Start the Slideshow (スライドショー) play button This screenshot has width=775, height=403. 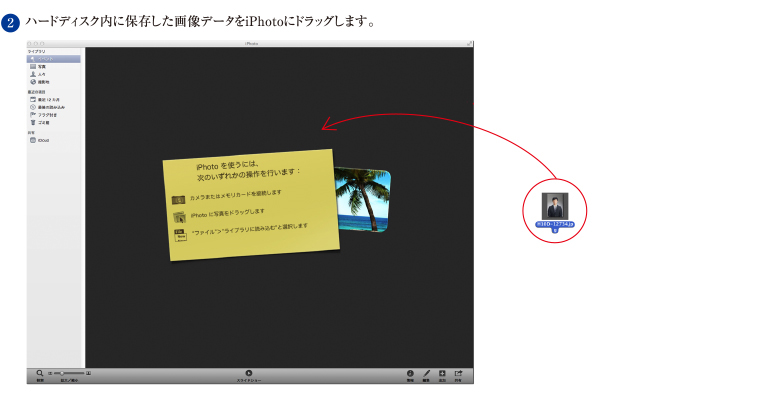pyautogui.click(x=249, y=373)
